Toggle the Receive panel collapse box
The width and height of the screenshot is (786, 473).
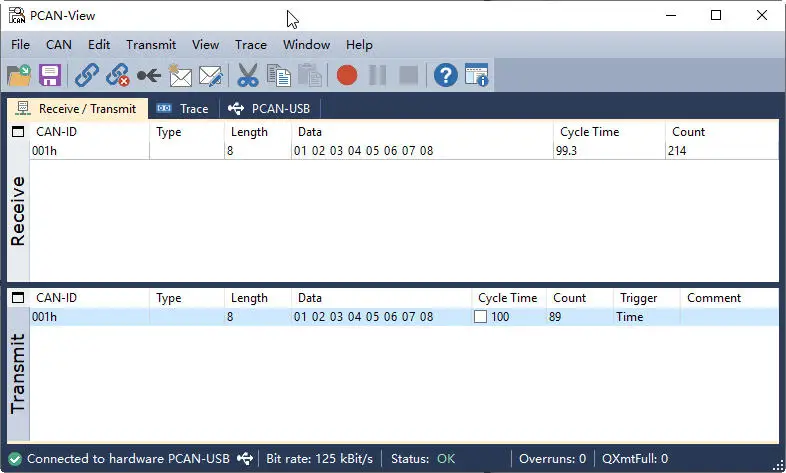[x=18, y=132]
